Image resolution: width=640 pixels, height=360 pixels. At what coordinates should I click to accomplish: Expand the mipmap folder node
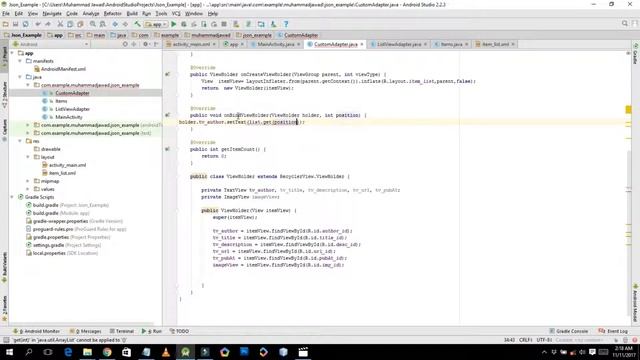click(x=28, y=181)
